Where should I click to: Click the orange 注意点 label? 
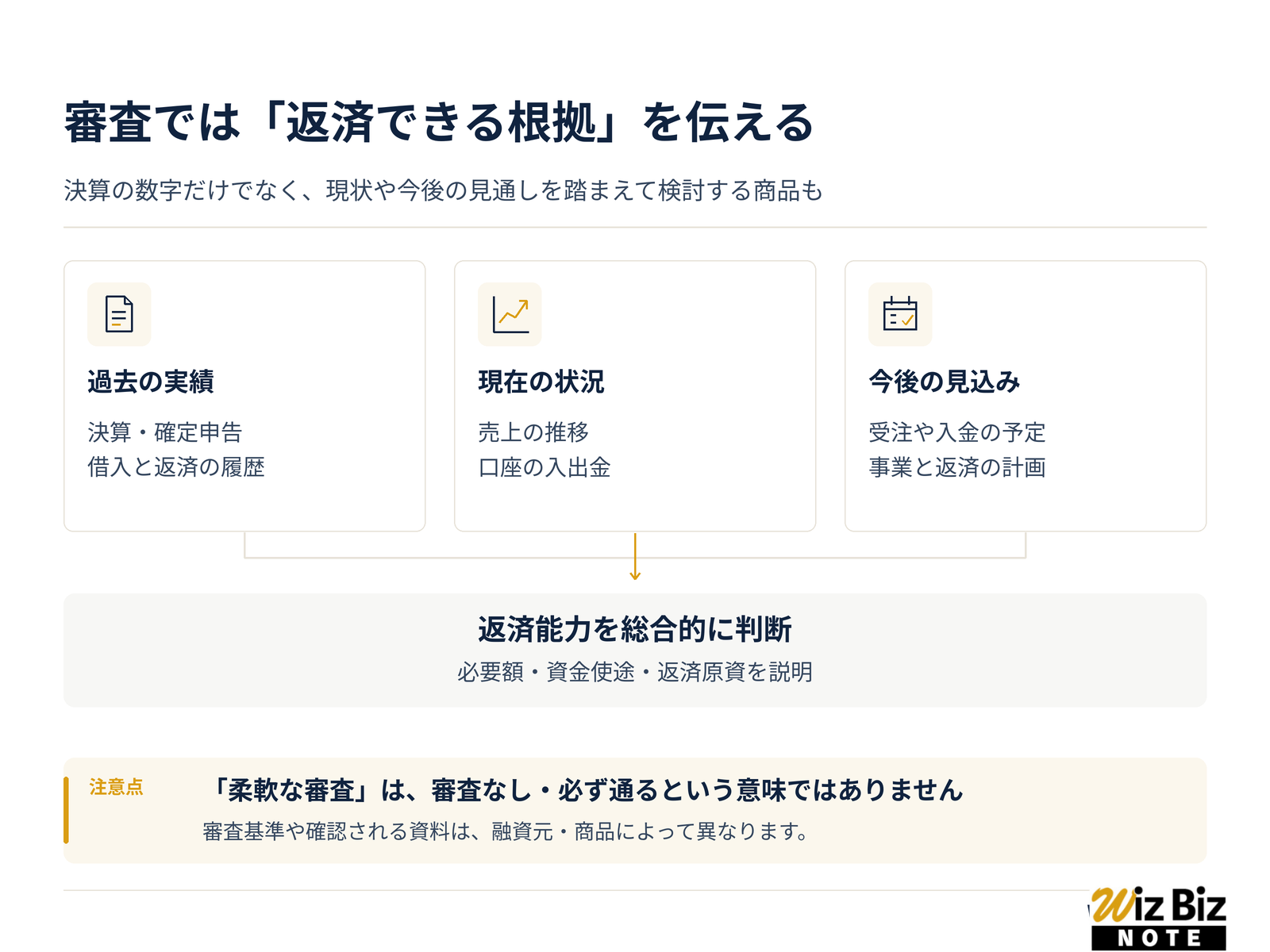[117, 787]
